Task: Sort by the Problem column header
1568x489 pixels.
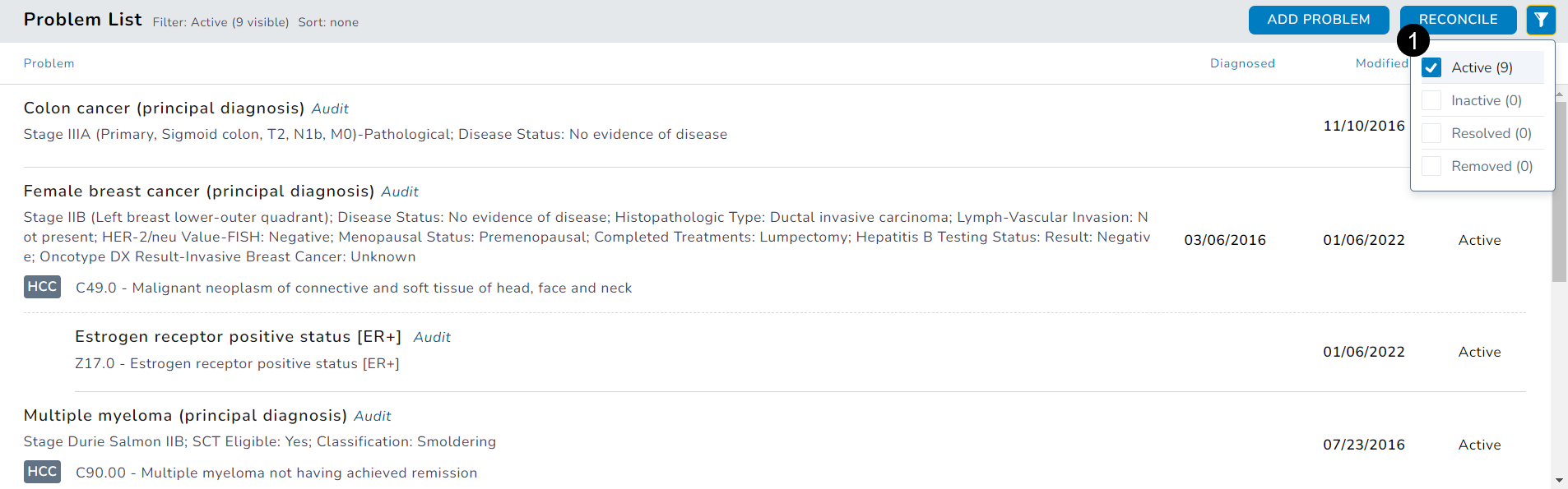Action: point(49,63)
